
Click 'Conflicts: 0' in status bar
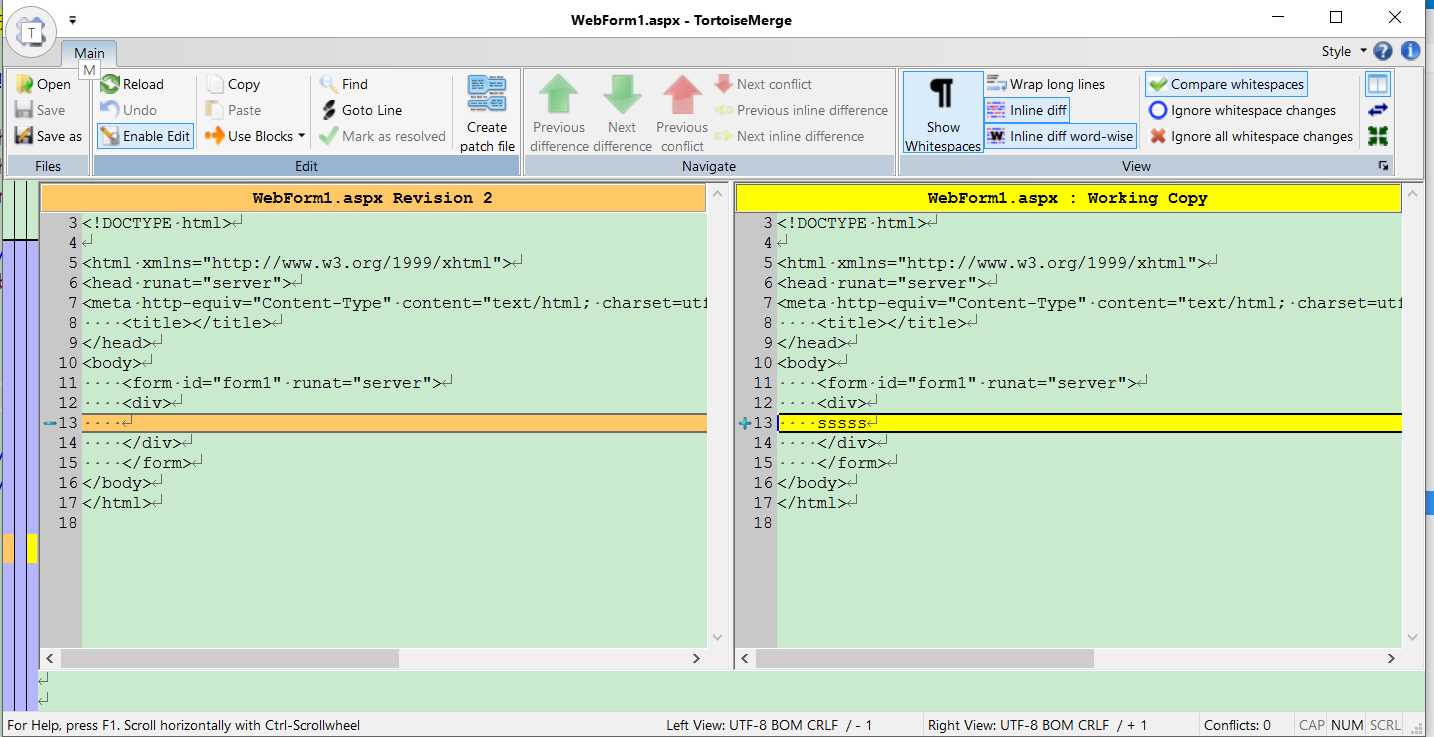coord(1237,725)
